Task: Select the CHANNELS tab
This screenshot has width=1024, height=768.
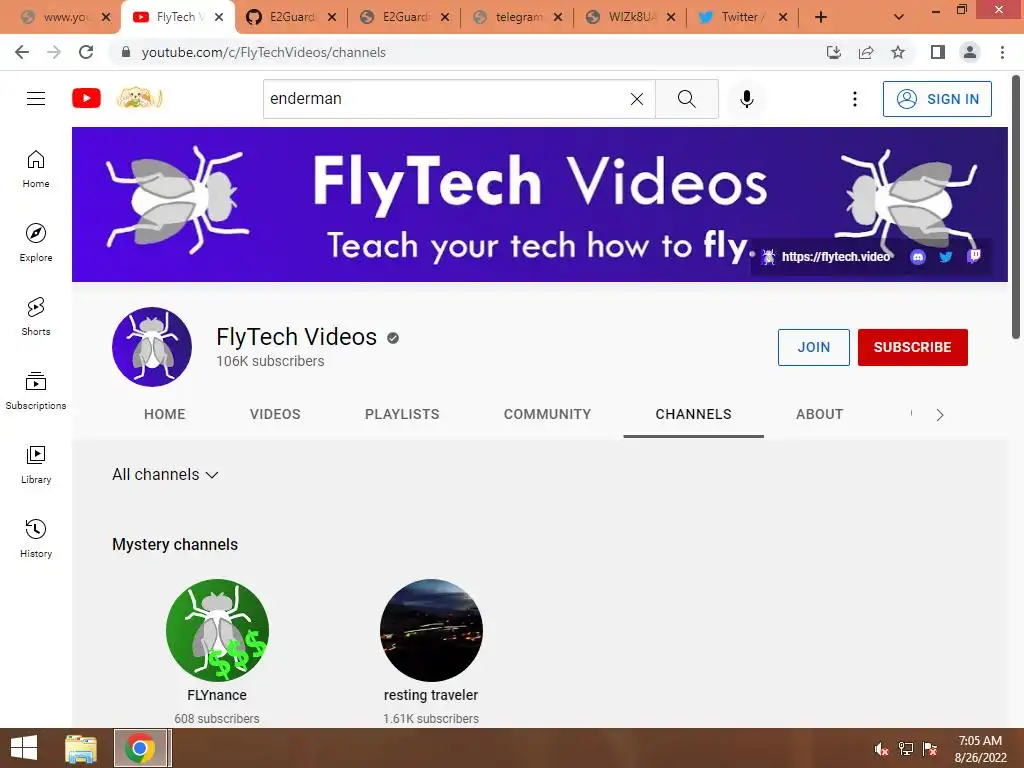Action: pos(694,414)
